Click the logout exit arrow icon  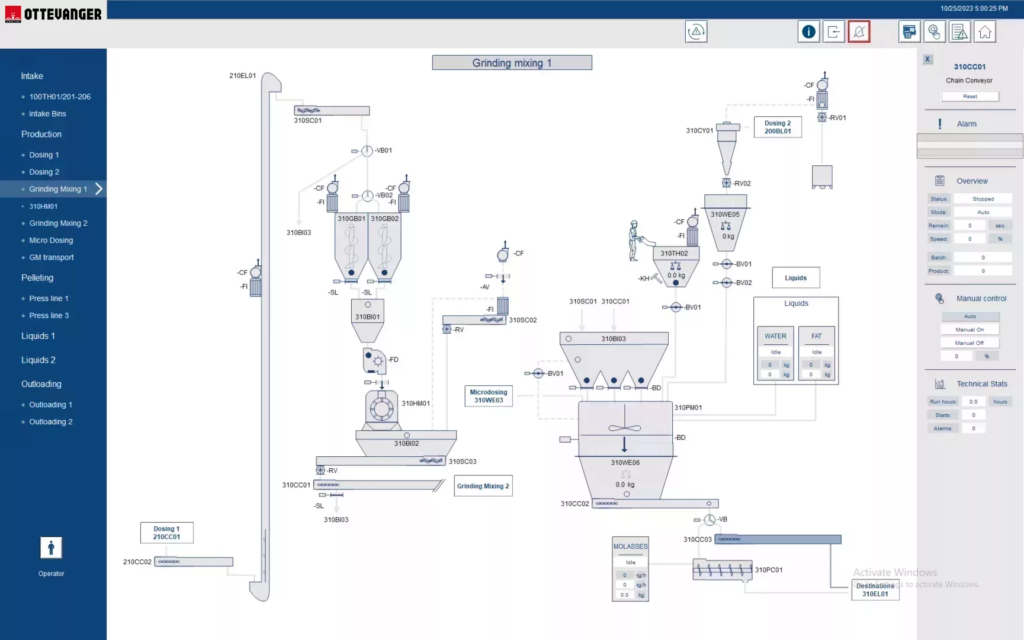tap(834, 32)
